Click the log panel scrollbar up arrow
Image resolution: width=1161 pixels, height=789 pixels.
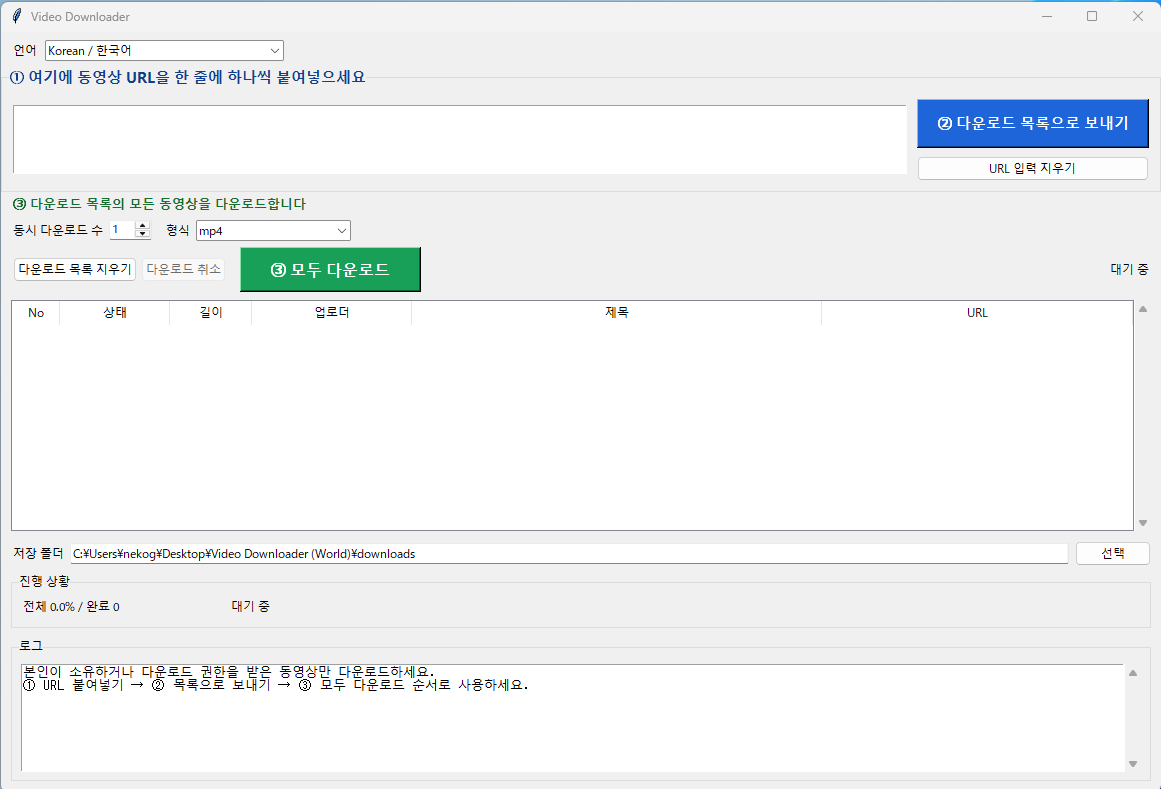(x=1133, y=673)
